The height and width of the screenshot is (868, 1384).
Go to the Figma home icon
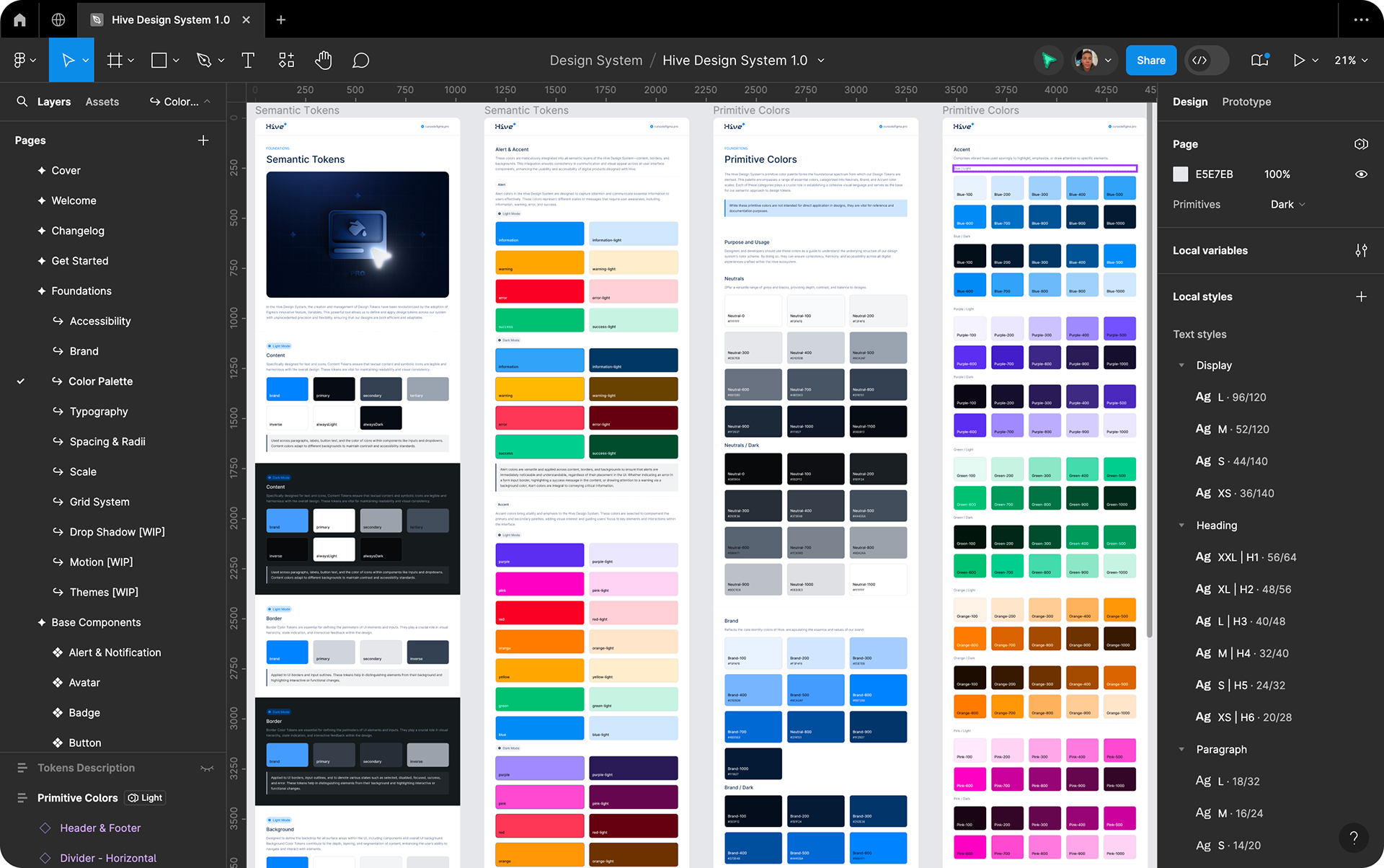point(19,19)
